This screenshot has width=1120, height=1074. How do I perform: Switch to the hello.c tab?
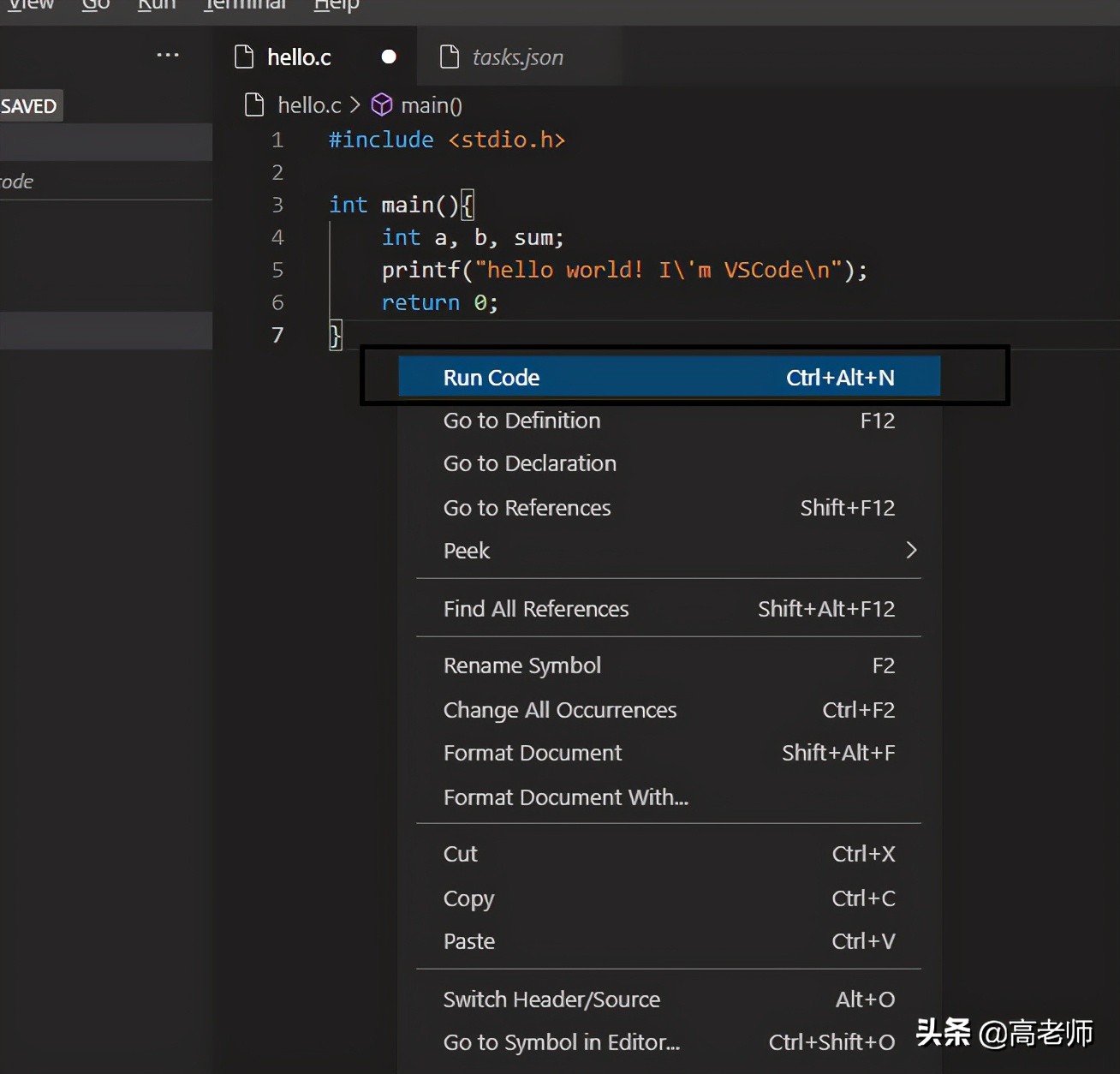click(315, 57)
